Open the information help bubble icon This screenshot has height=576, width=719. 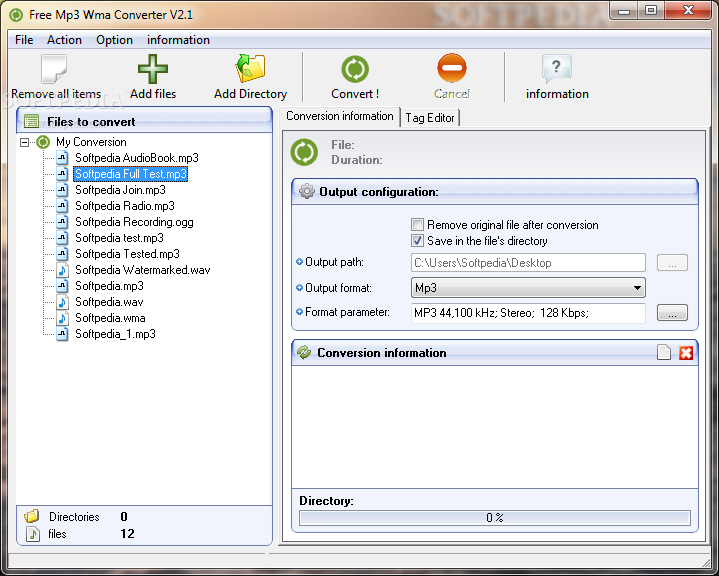[x=557, y=70]
